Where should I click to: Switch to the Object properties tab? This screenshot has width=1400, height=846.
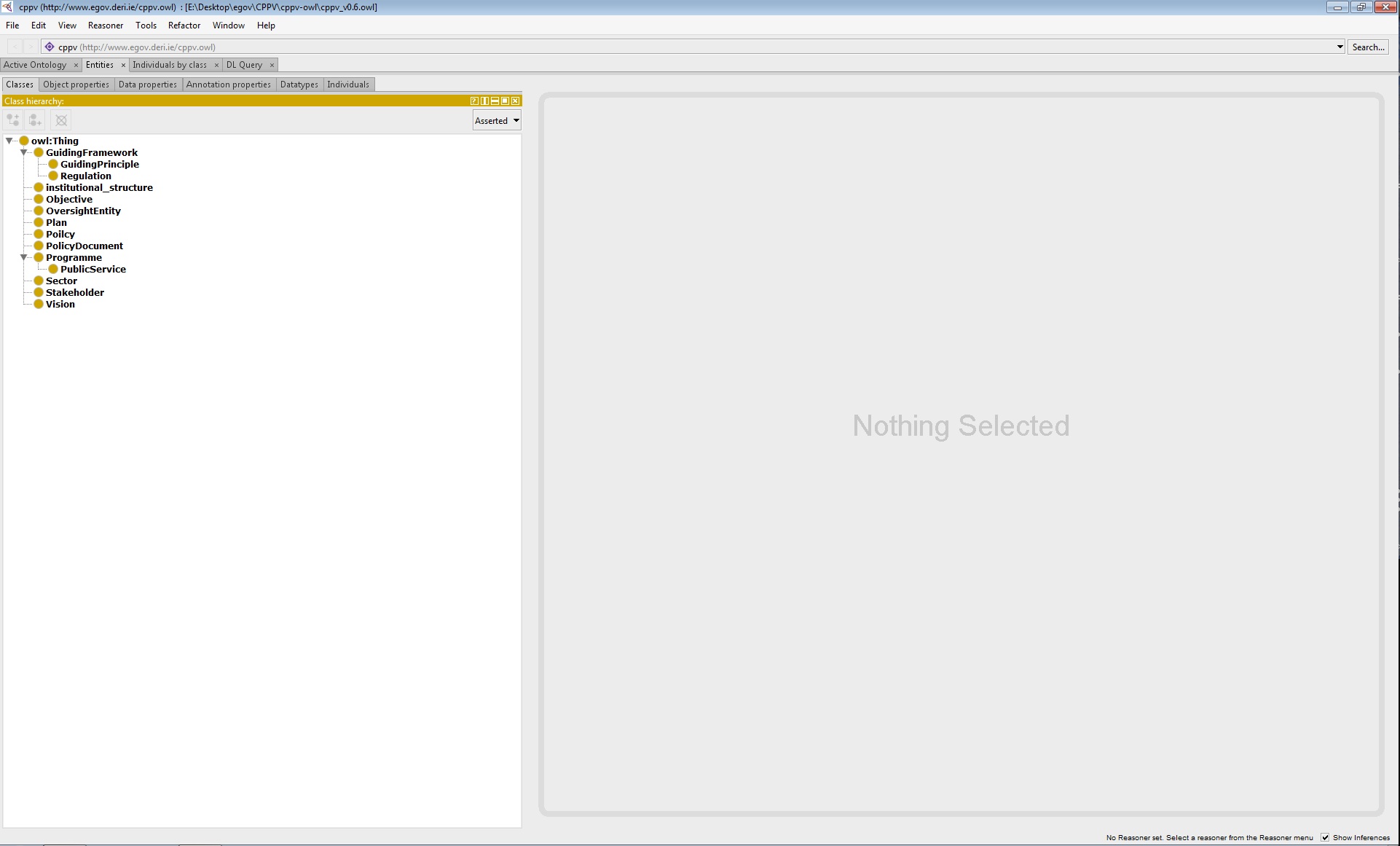point(76,85)
